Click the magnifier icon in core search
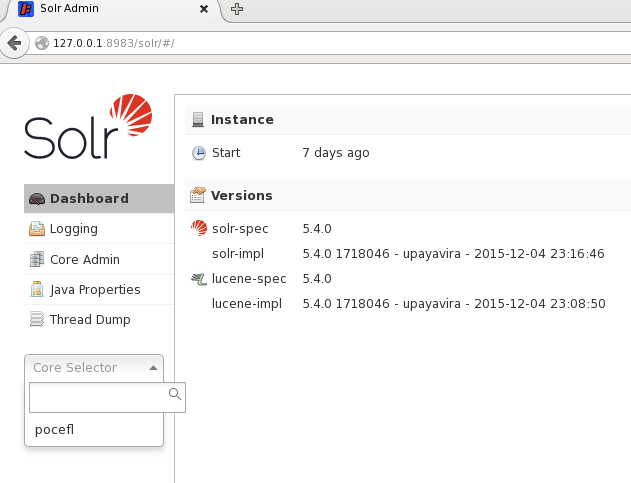631x483 pixels. 175,394
